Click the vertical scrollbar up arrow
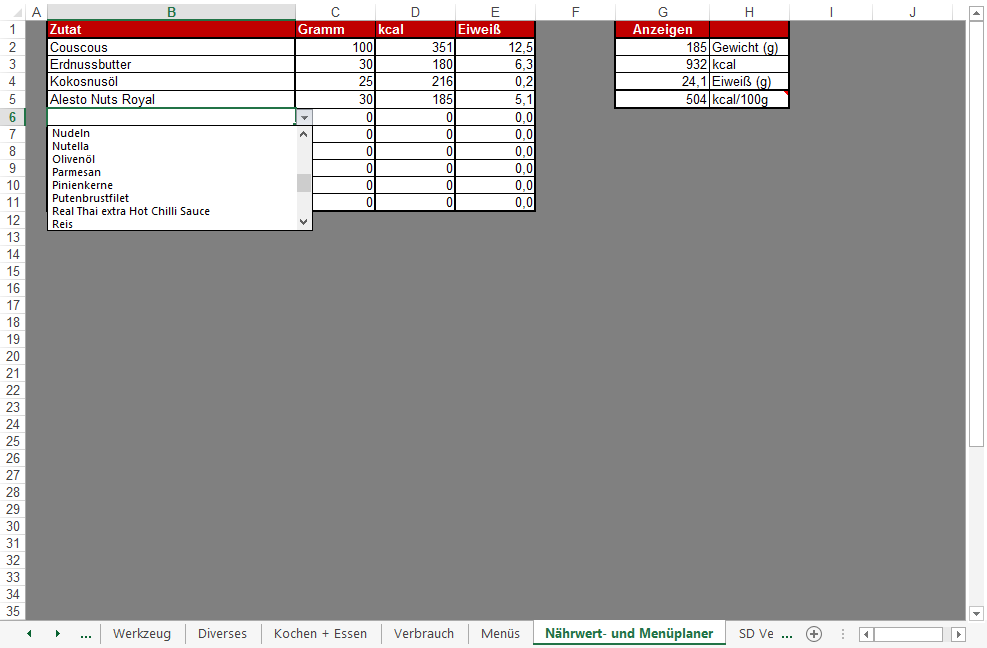The height and width of the screenshot is (648, 987). click(x=976, y=13)
